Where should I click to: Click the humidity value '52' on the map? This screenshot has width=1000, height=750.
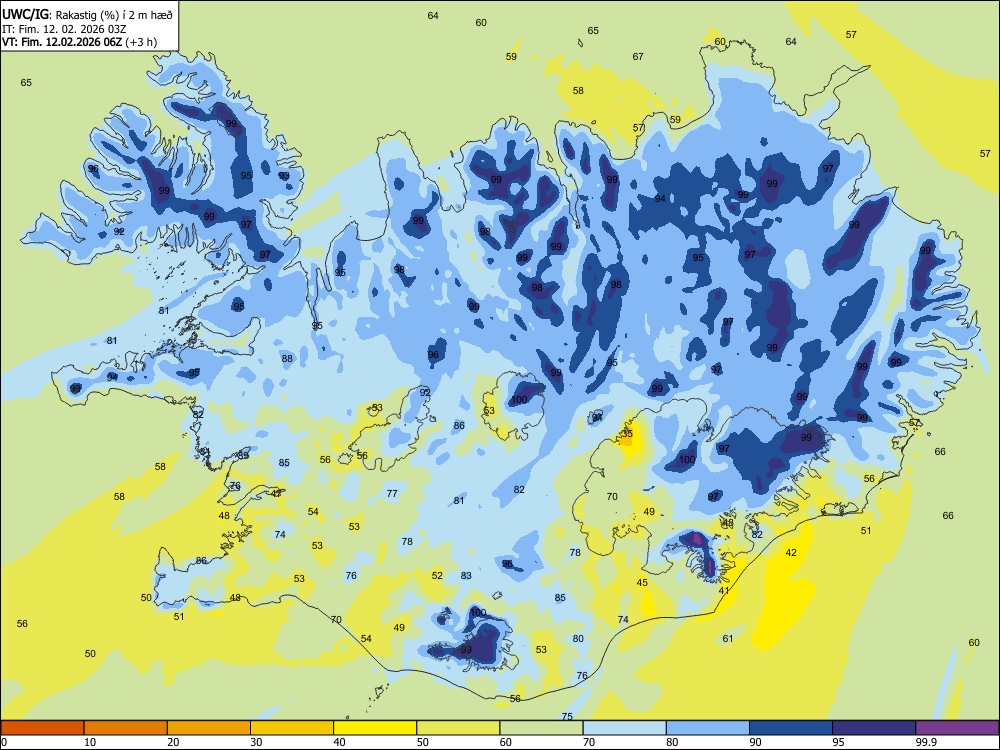(x=437, y=575)
